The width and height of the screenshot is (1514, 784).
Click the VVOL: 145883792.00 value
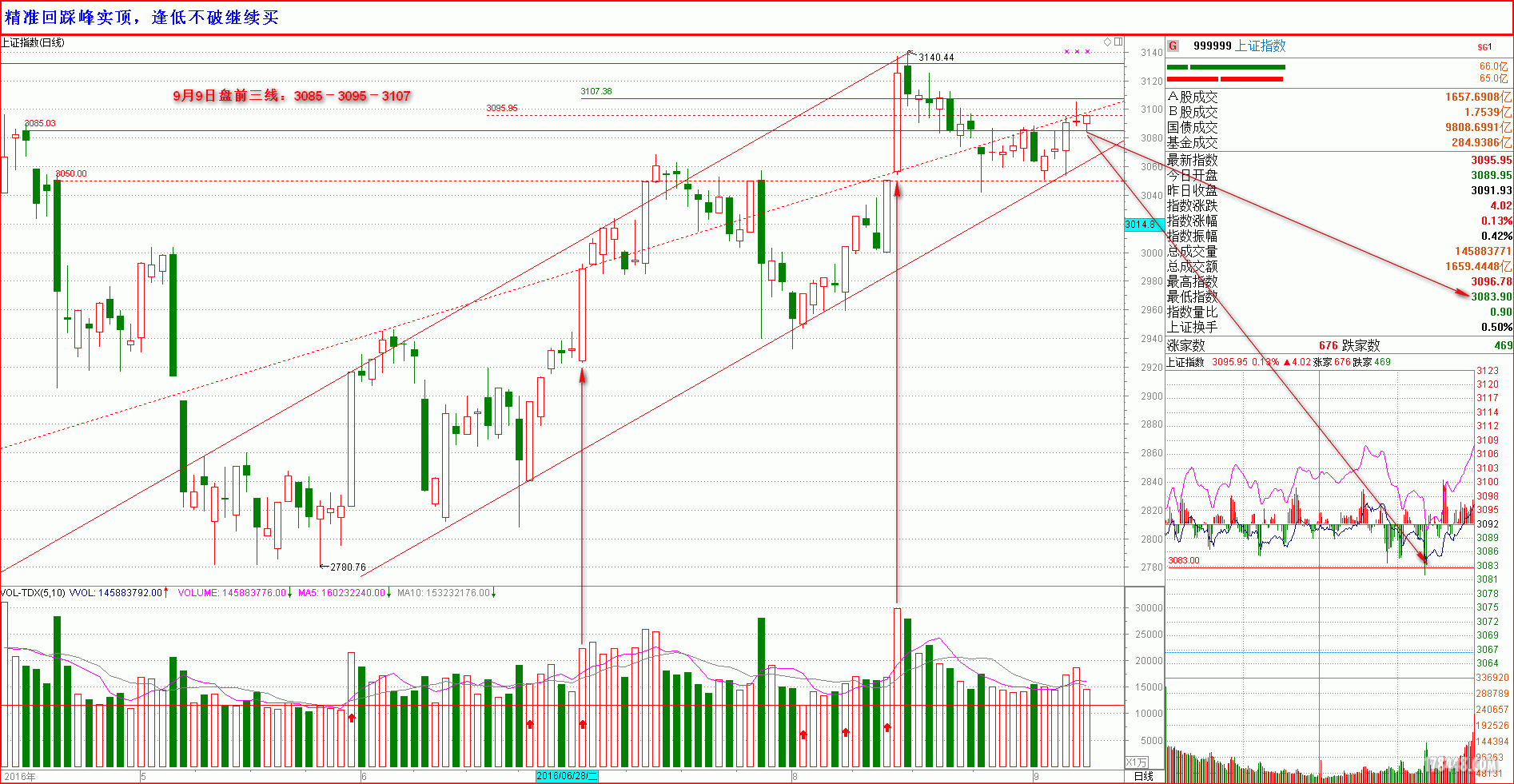[116, 593]
